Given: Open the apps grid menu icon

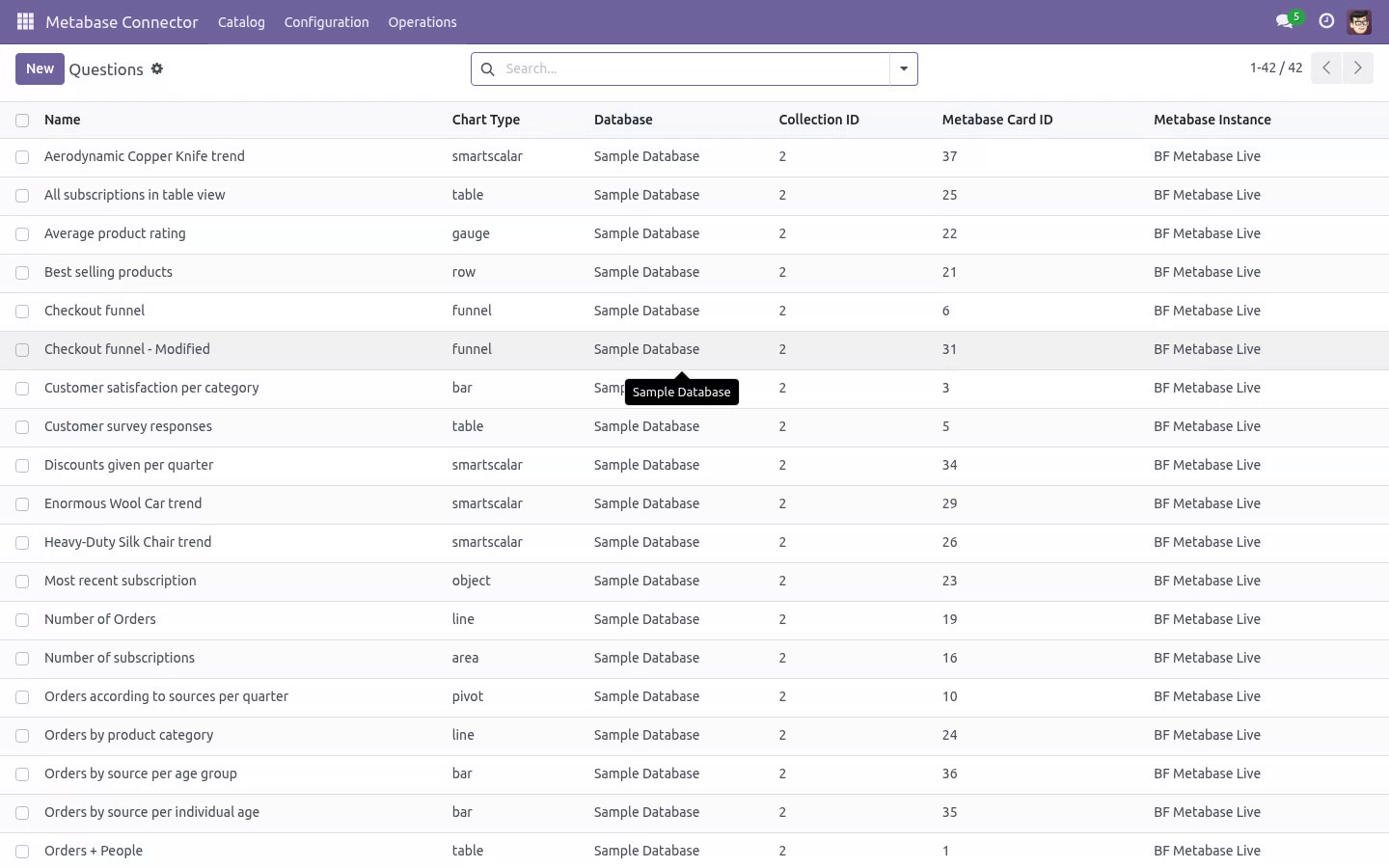Looking at the screenshot, I should (25, 21).
